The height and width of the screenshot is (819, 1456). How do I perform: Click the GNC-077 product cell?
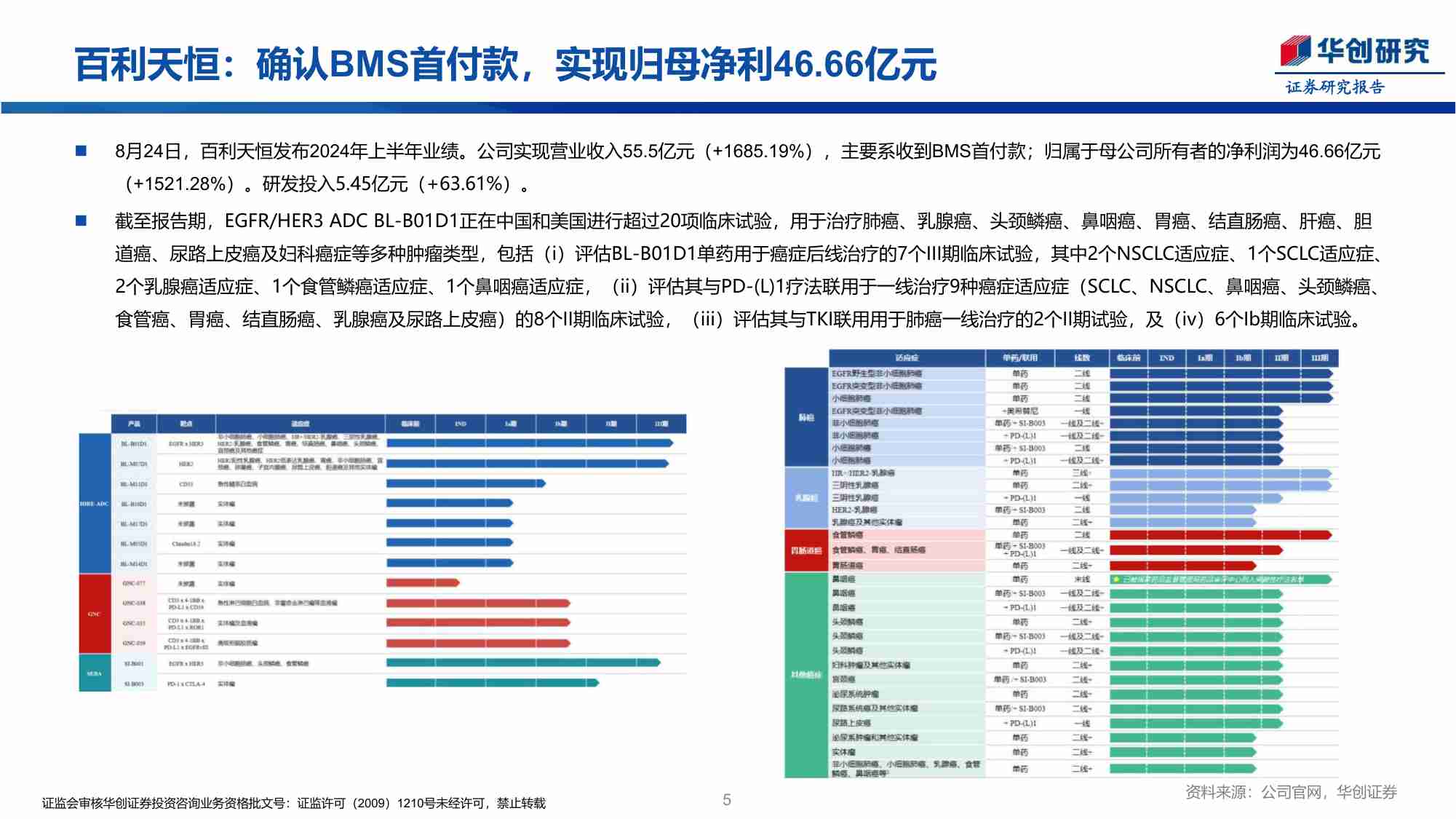pyautogui.click(x=134, y=583)
